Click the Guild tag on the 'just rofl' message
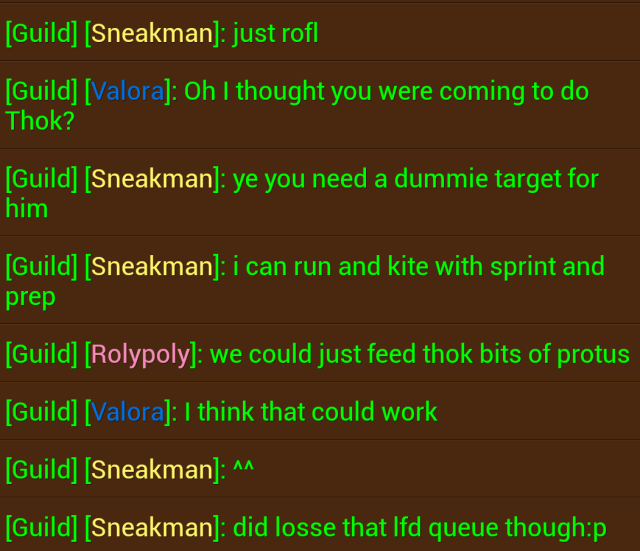 tap(42, 33)
